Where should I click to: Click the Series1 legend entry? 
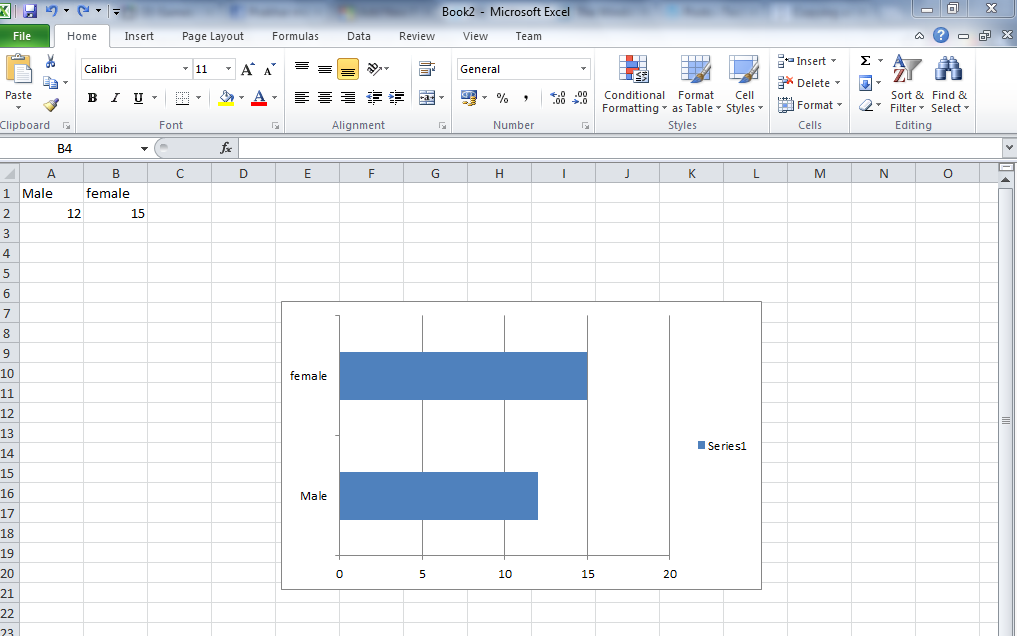pyautogui.click(x=722, y=445)
